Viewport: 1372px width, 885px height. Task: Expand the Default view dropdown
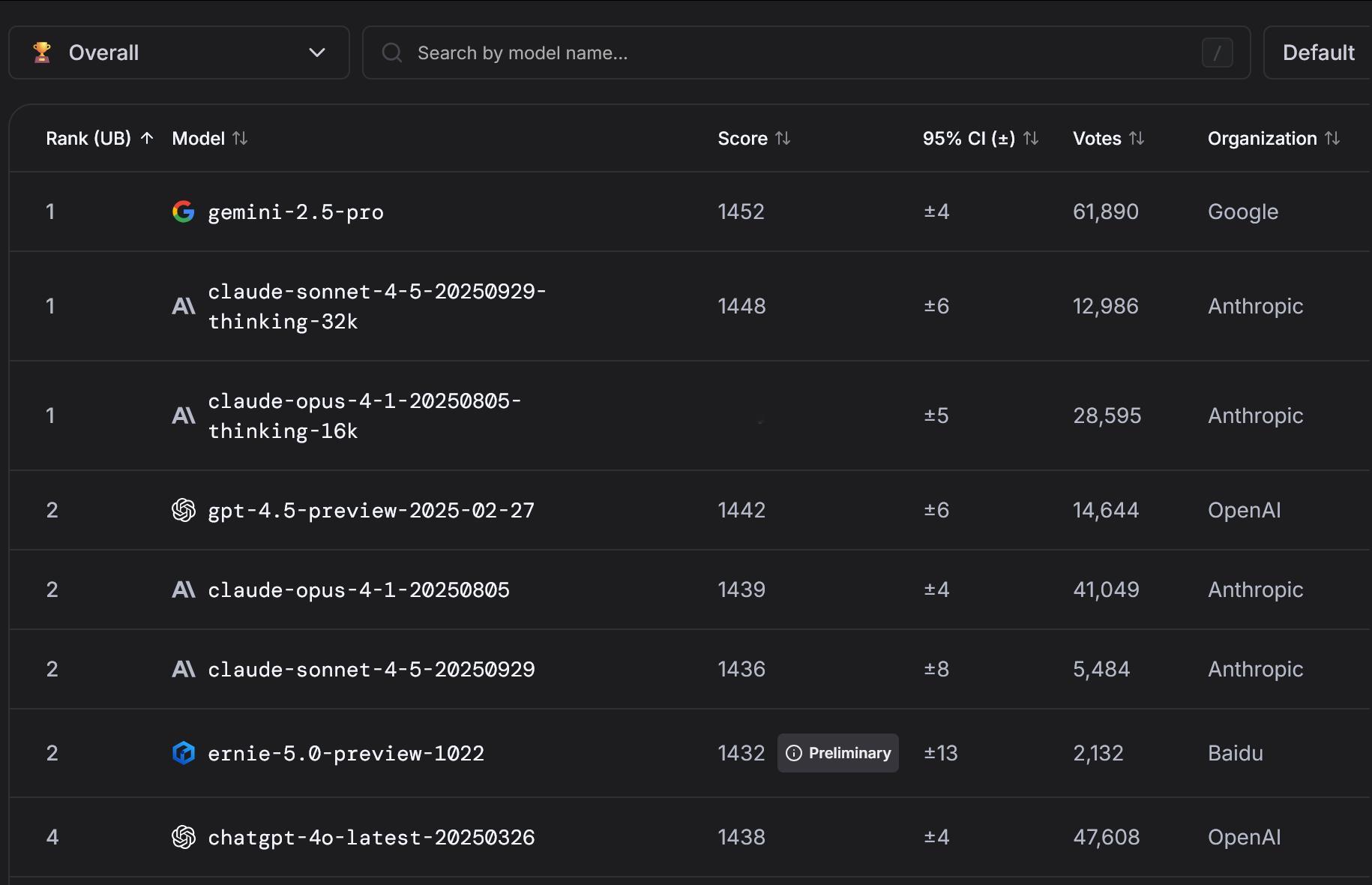tap(1318, 52)
